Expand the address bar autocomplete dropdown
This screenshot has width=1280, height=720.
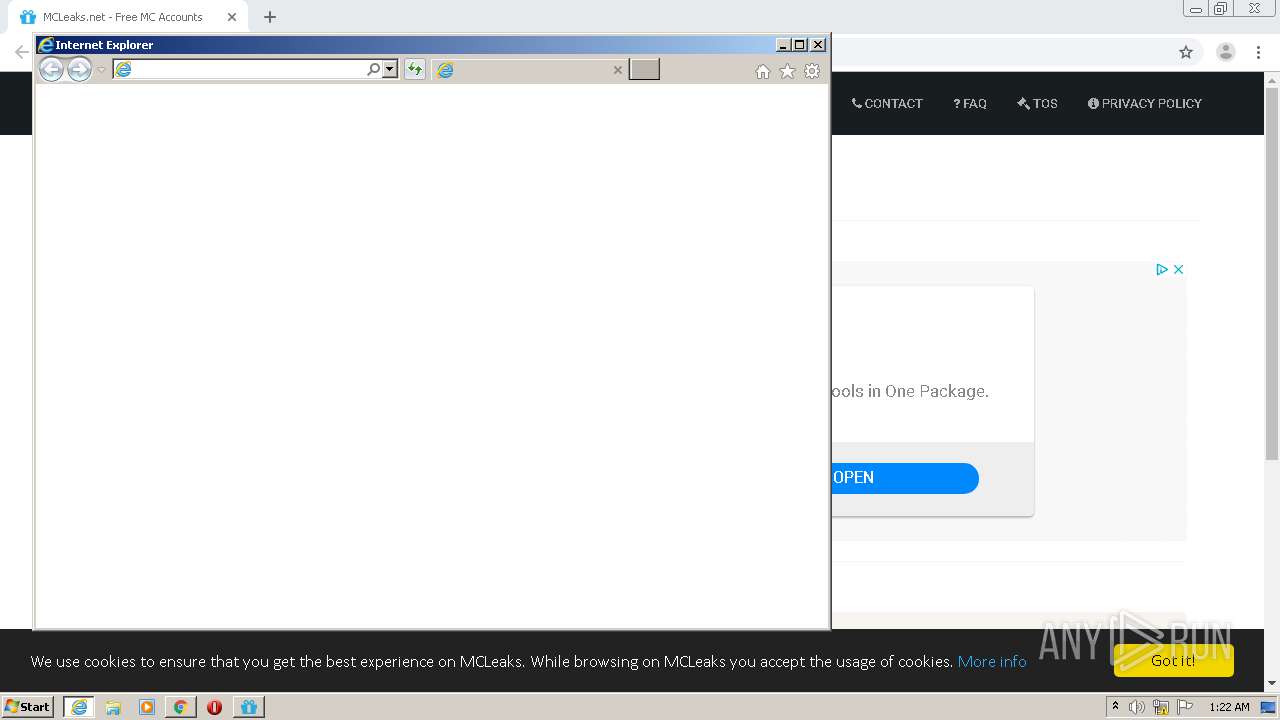390,69
